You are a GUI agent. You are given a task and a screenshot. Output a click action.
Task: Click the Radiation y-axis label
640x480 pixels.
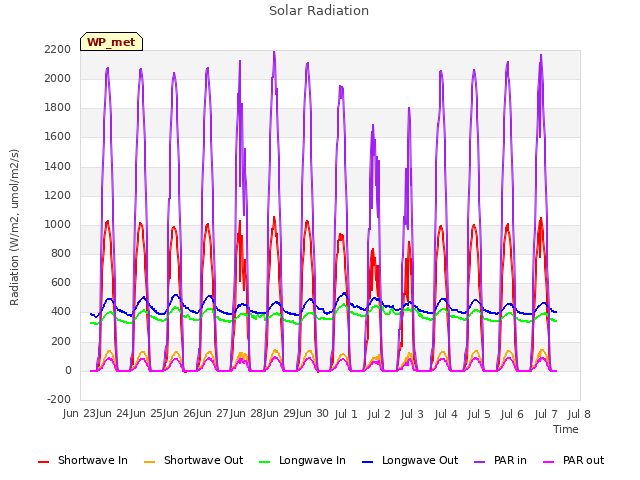14,227
